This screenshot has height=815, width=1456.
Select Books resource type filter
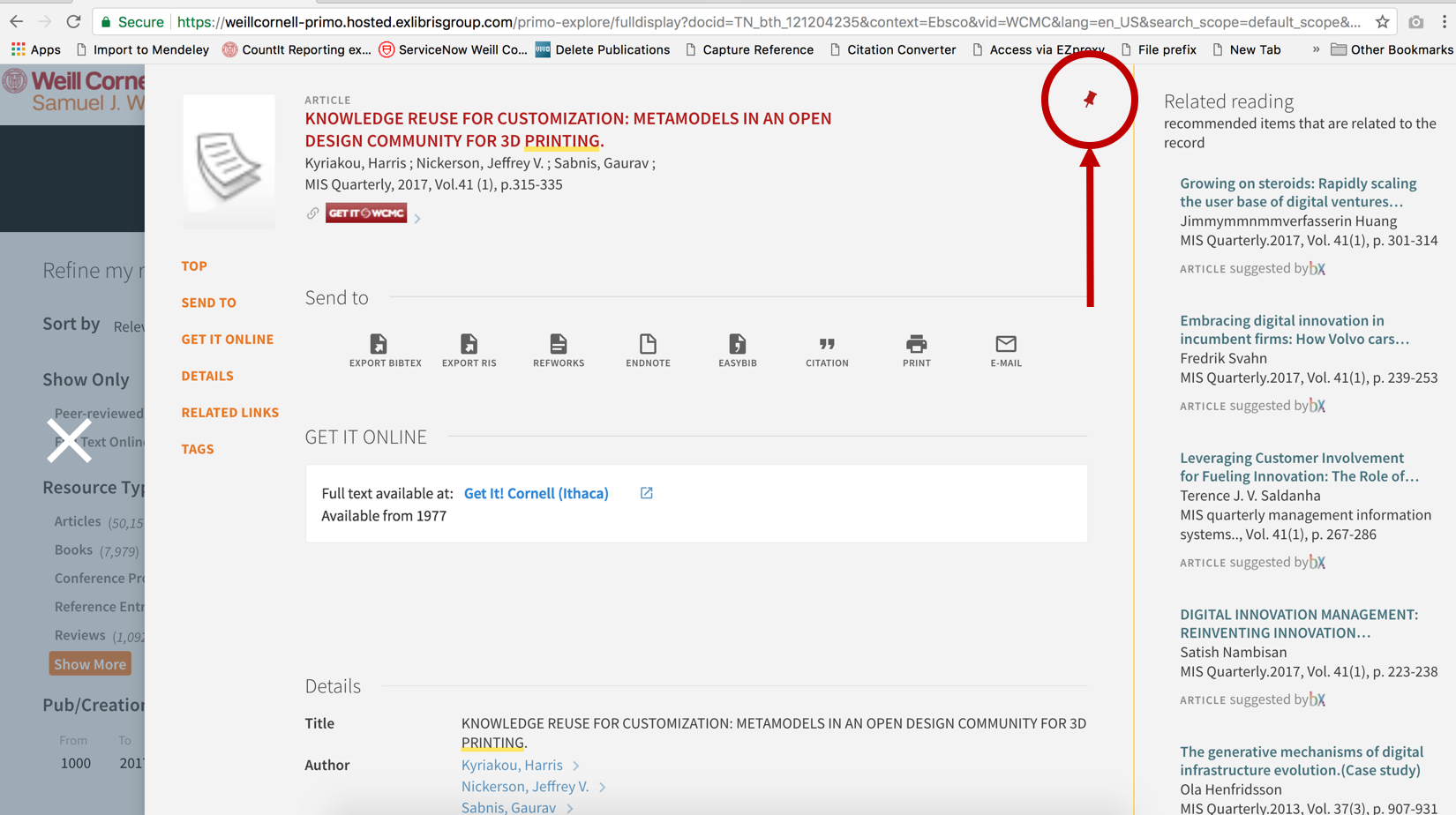coord(73,550)
